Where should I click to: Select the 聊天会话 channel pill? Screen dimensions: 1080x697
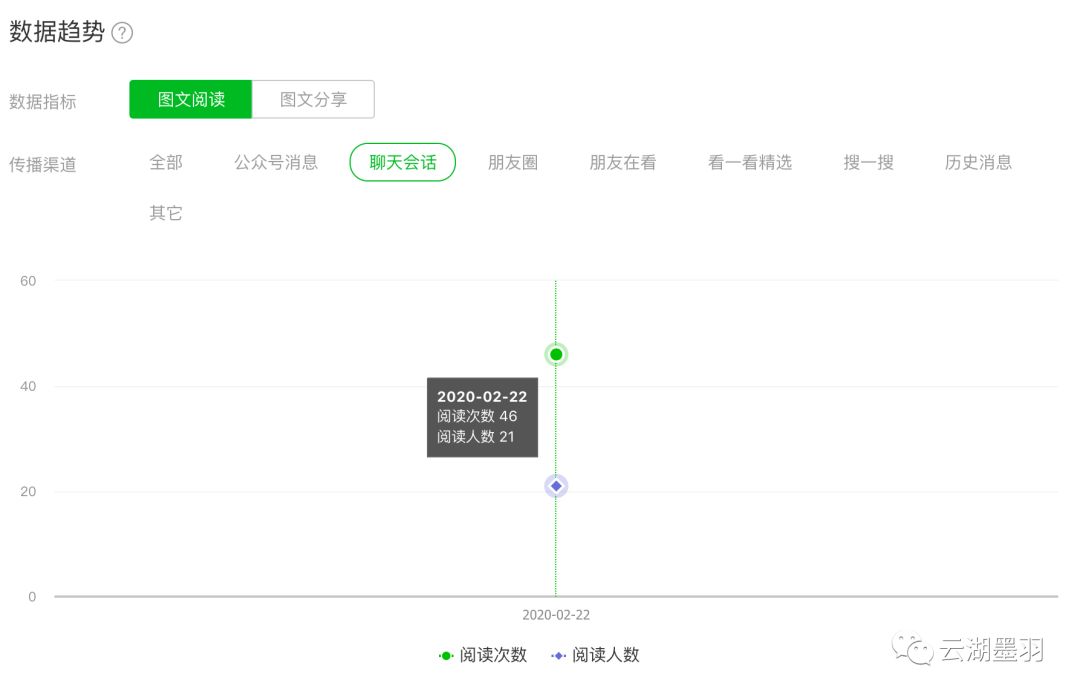402,162
